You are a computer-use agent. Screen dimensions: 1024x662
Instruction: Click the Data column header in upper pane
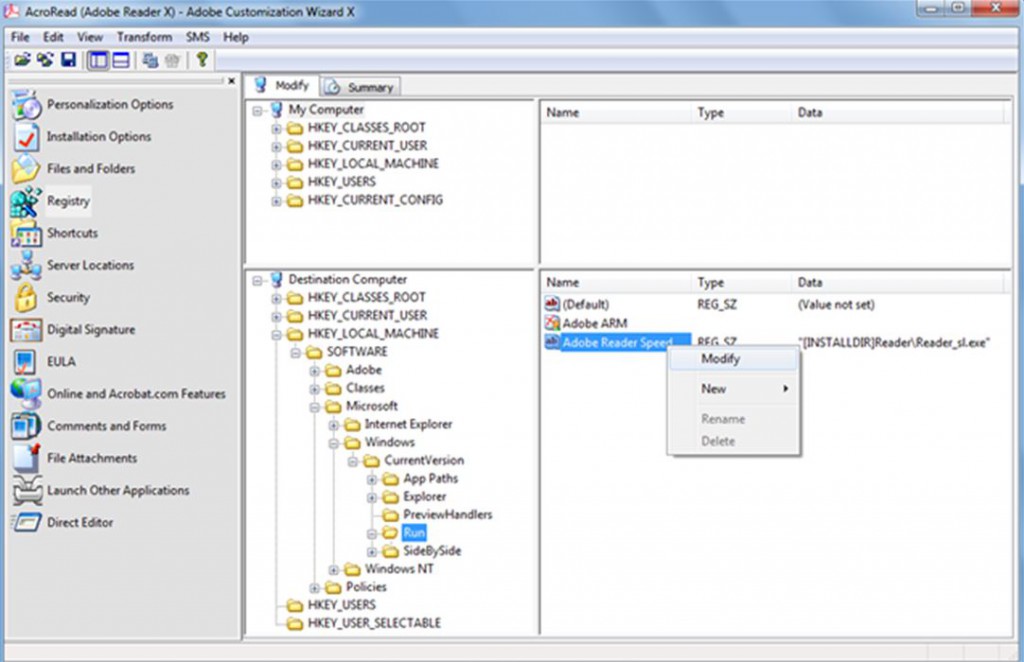pos(897,113)
